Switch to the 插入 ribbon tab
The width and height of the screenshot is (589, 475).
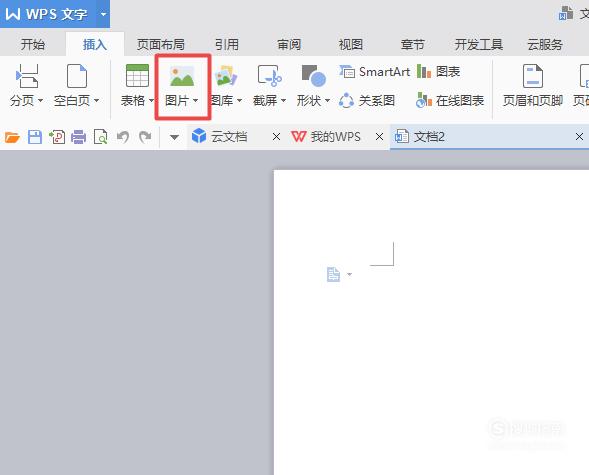[95, 45]
